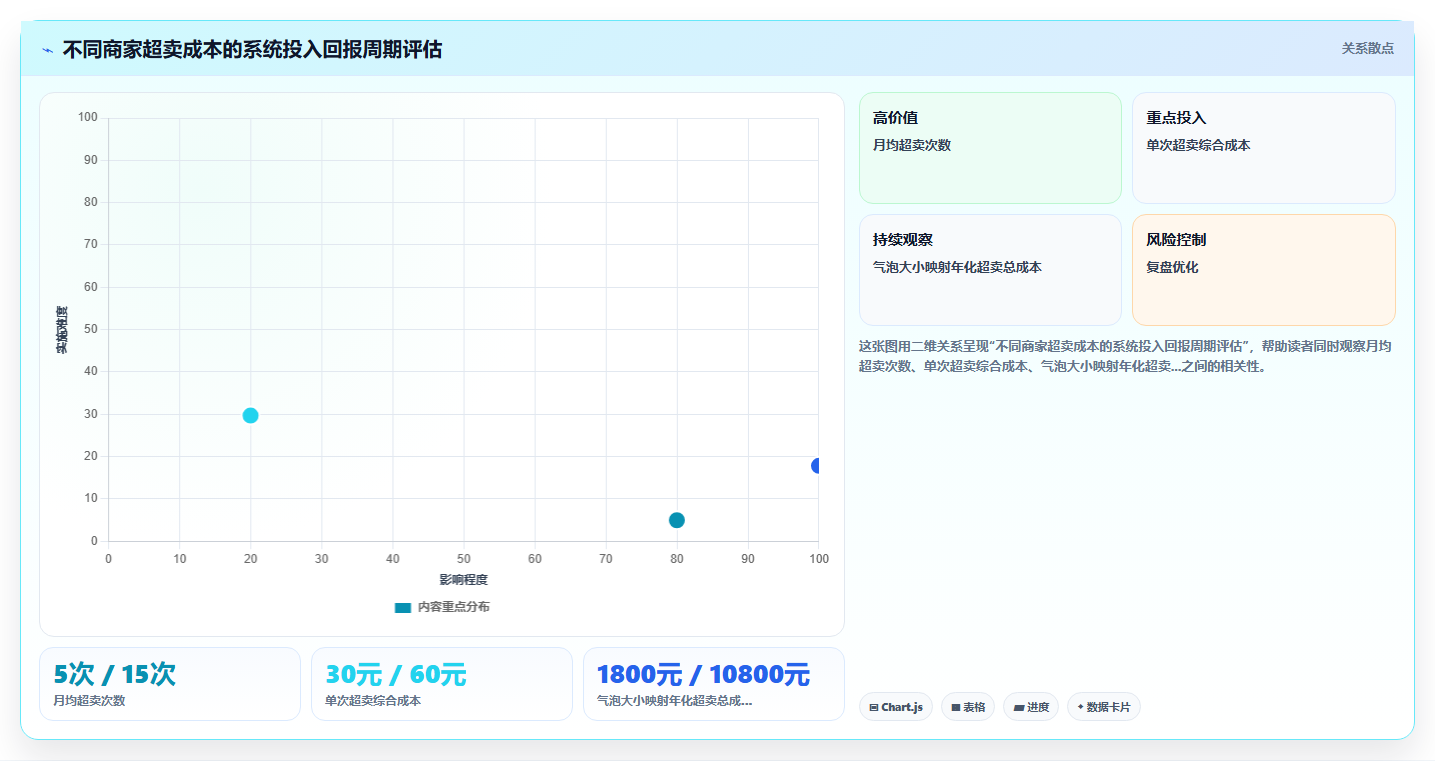This screenshot has height=761, width=1435.
Task: Click the main title 不同商家超卖成本的系统投入回报周期评估
Action: 252,49
